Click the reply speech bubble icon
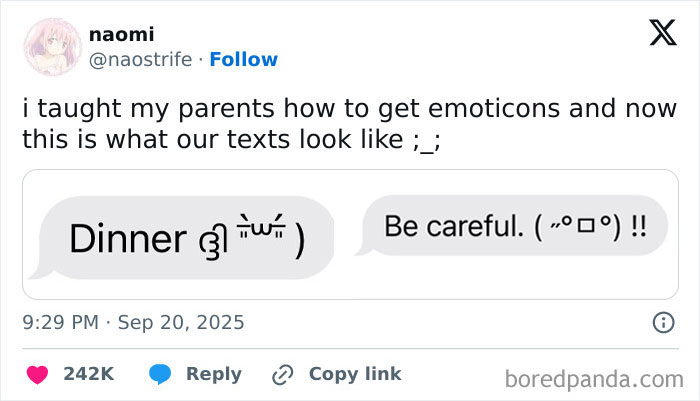This screenshot has width=700, height=401. click(x=160, y=374)
